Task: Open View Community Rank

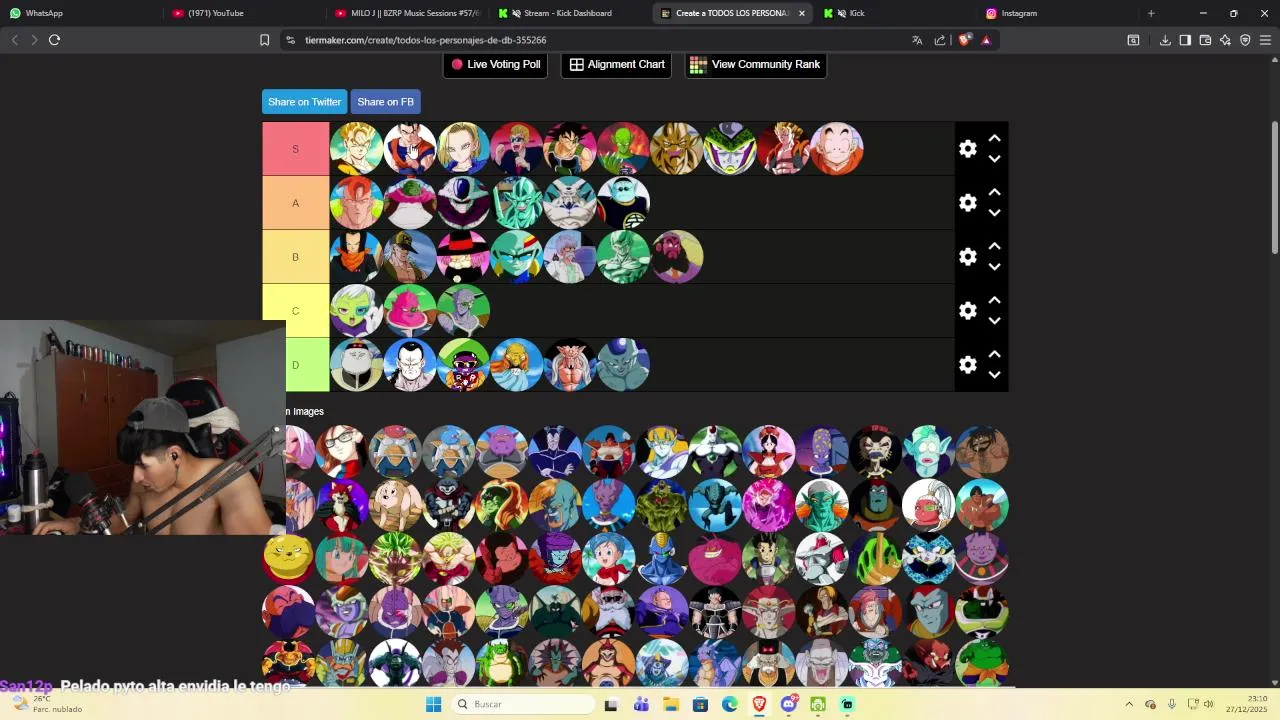Action: pyautogui.click(x=755, y=64)
